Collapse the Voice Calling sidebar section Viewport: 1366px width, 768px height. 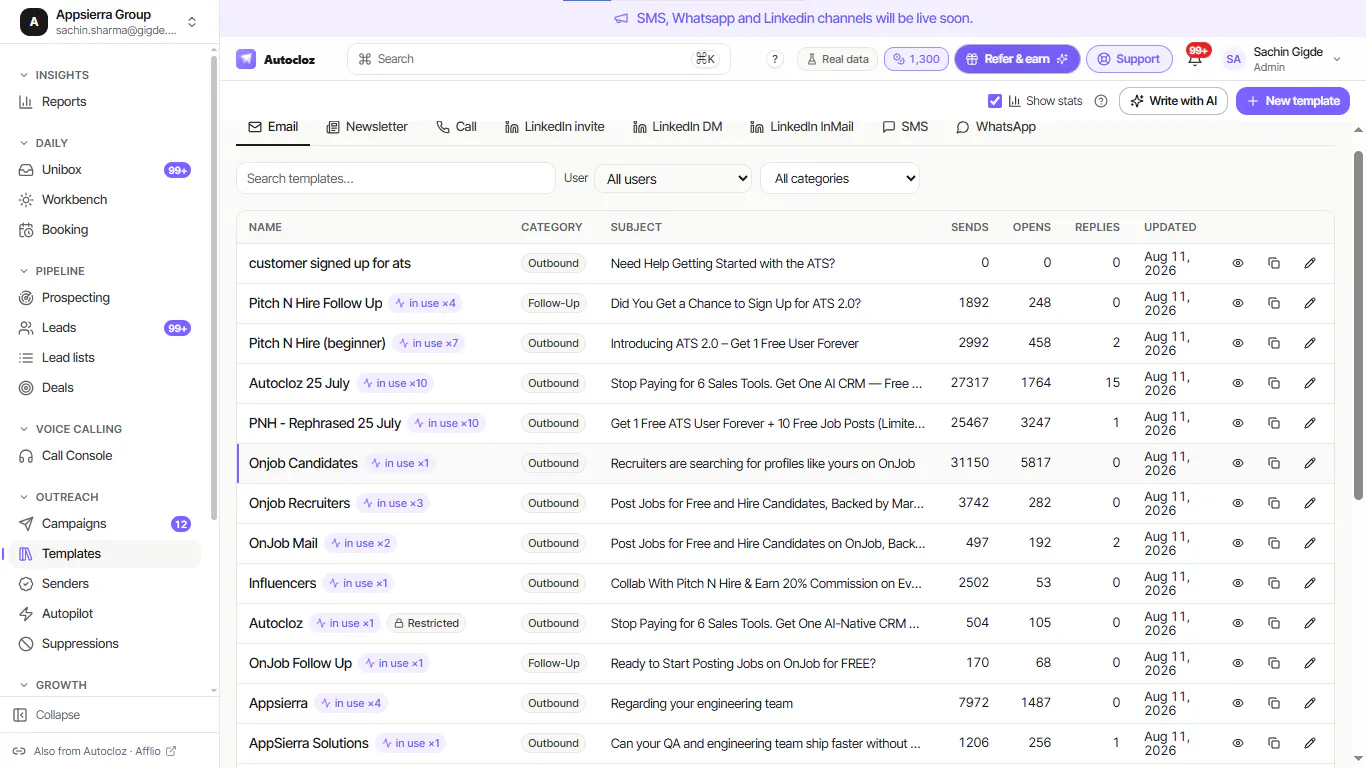(71, 429)
